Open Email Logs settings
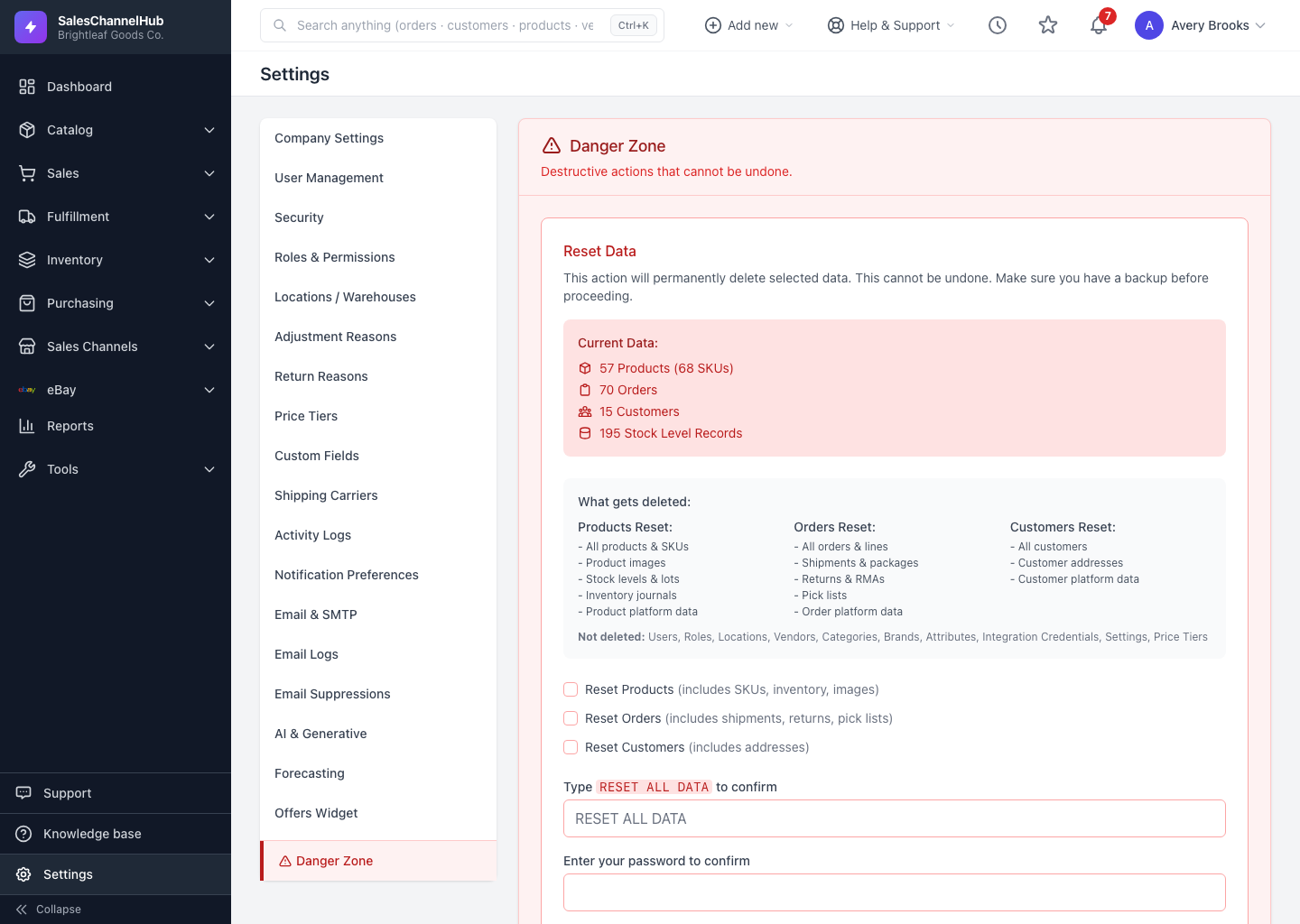Image resolution: width=1300 pixels, height=924 pixels. click(x=378, y=654)
